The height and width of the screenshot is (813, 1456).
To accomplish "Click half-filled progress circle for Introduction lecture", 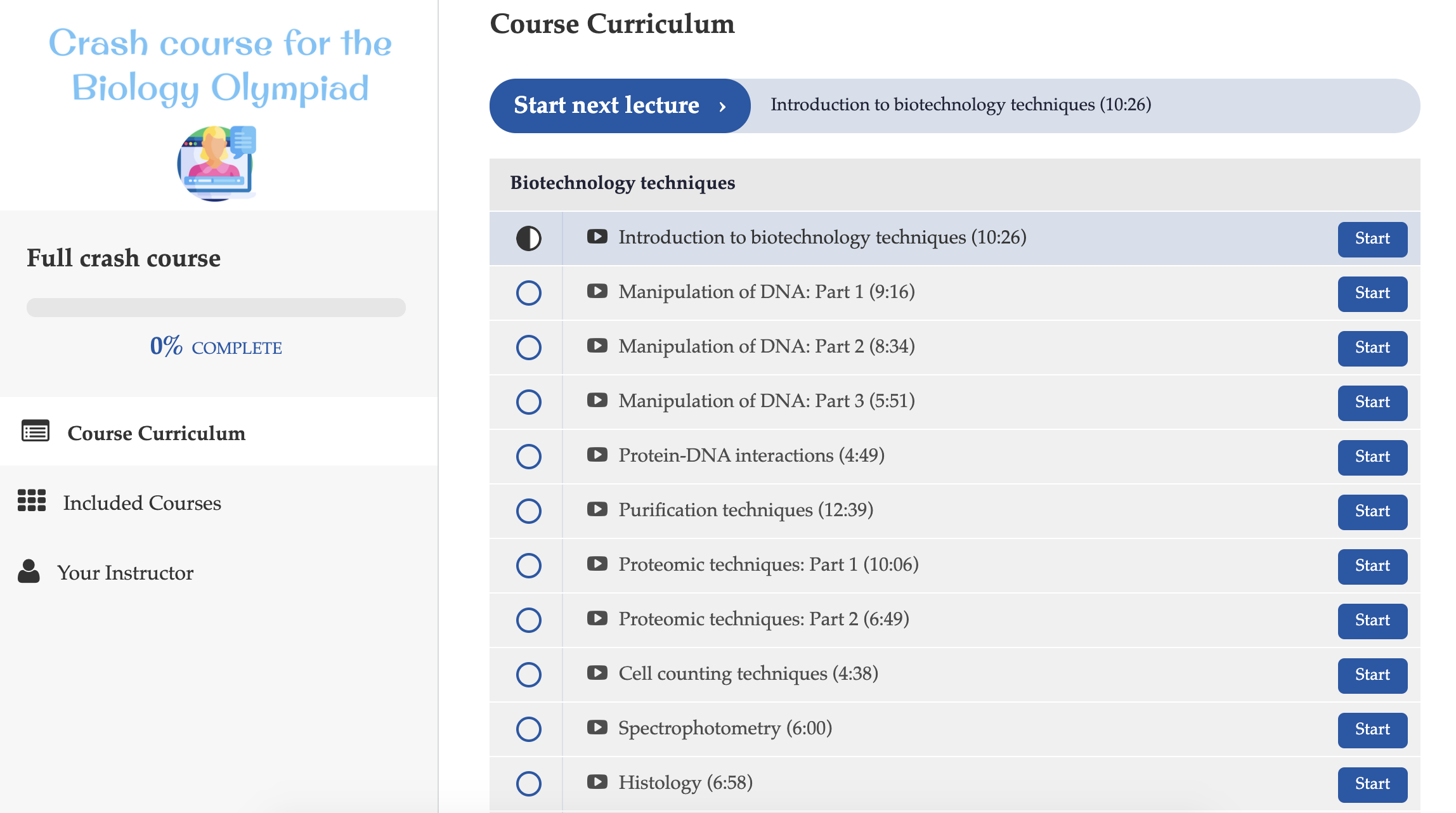I will [x=528, y=238].
